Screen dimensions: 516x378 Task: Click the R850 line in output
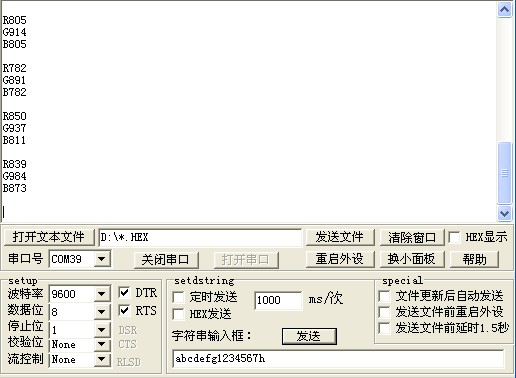click(x=14, y=116)
